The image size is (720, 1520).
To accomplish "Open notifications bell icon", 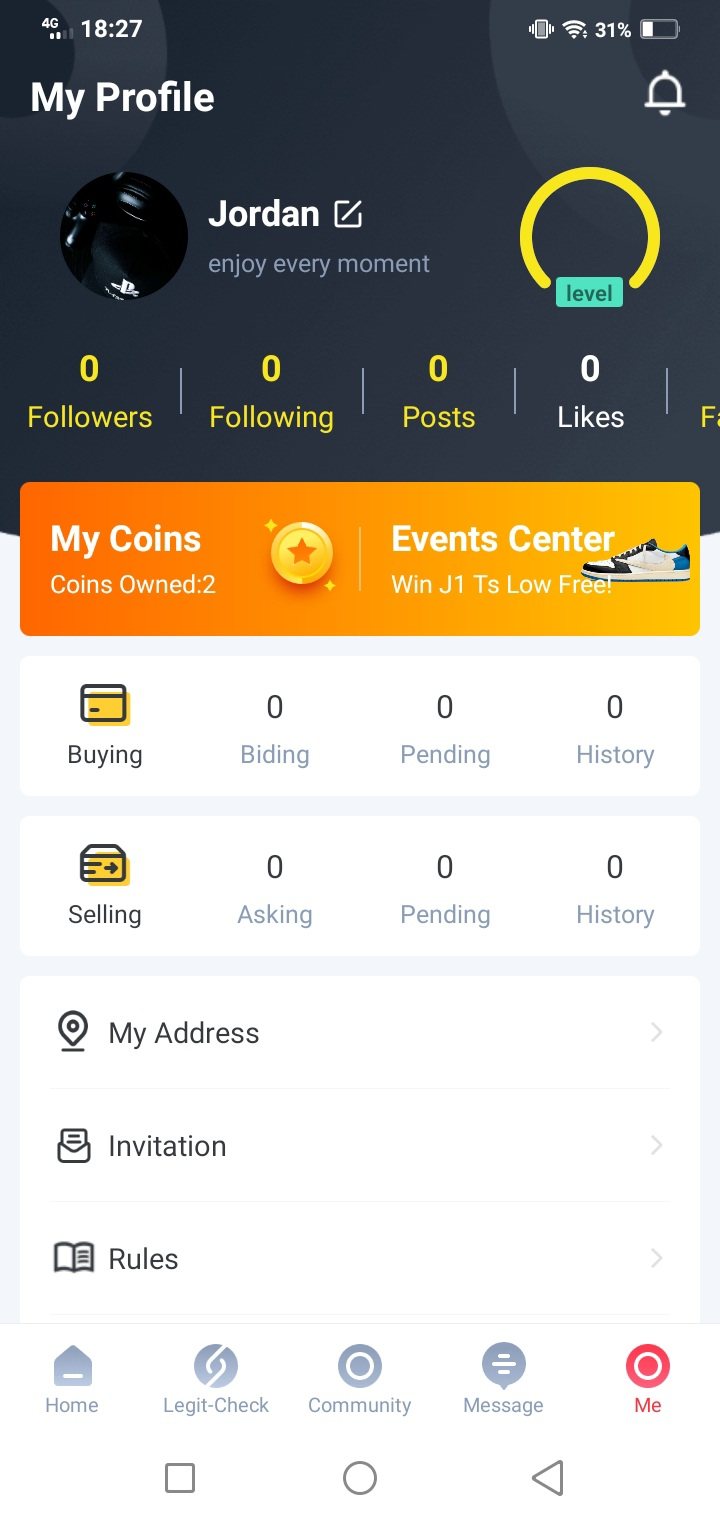I will (x=664, y=95).
